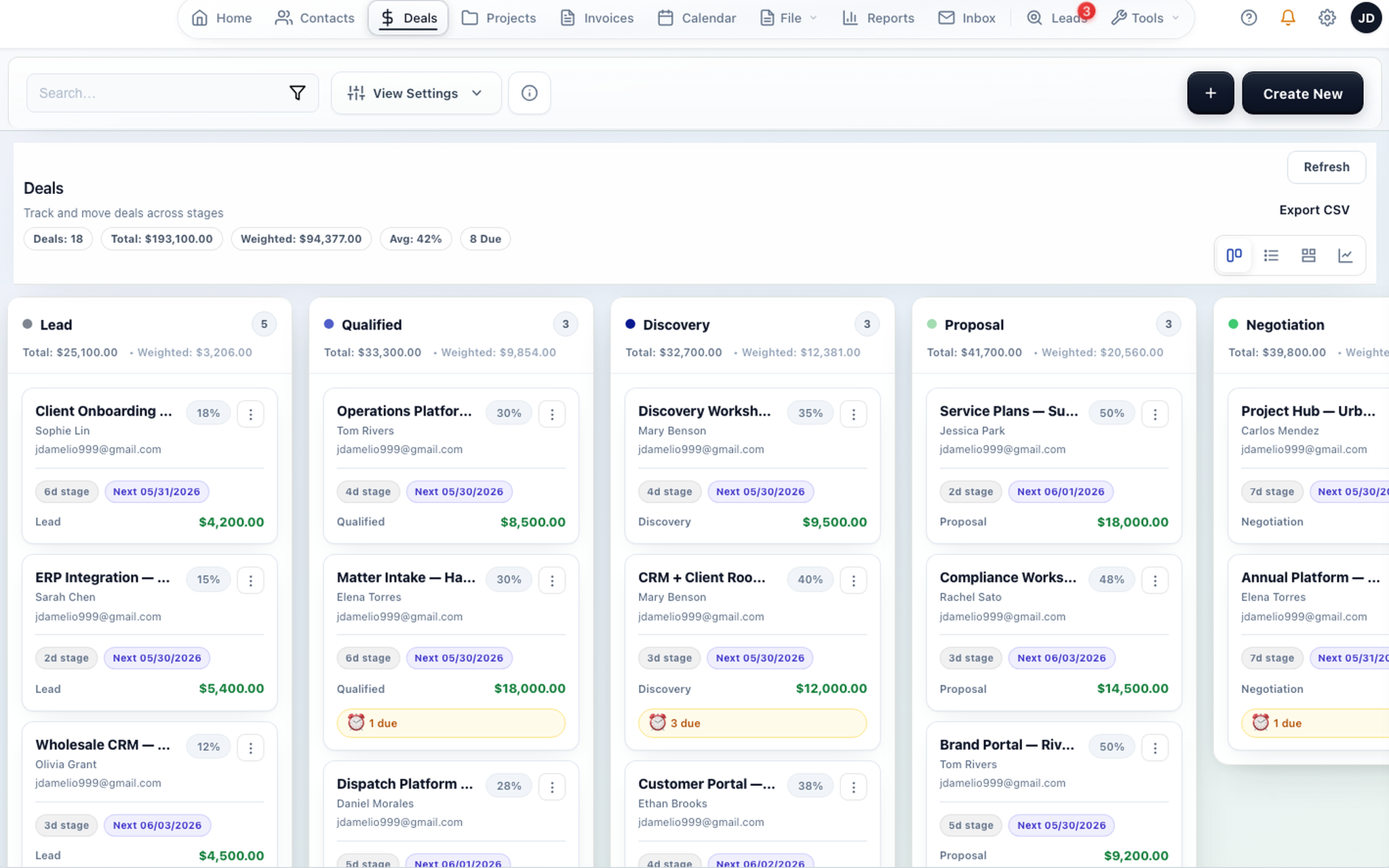Click the Deals: 18 chip
This screenshot has width=1389, height=868.
pyautogui.click(x=58, y=239)
